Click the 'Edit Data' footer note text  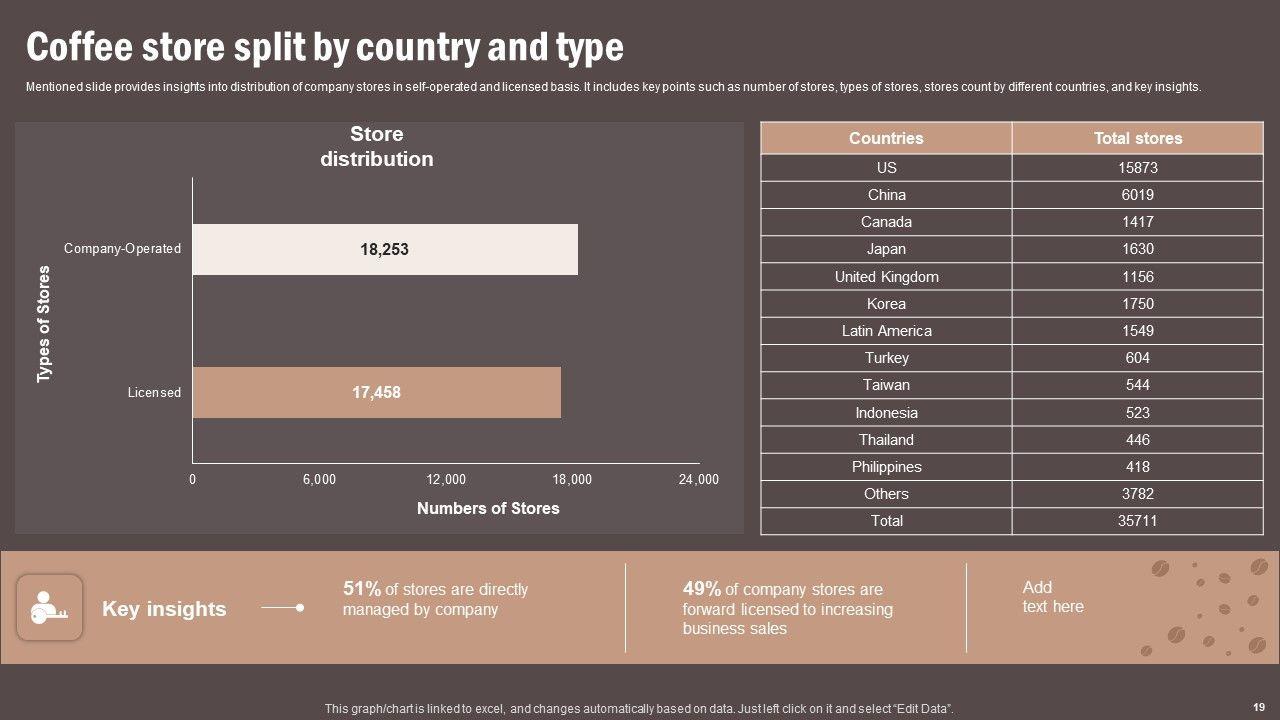tap(639, 709)
